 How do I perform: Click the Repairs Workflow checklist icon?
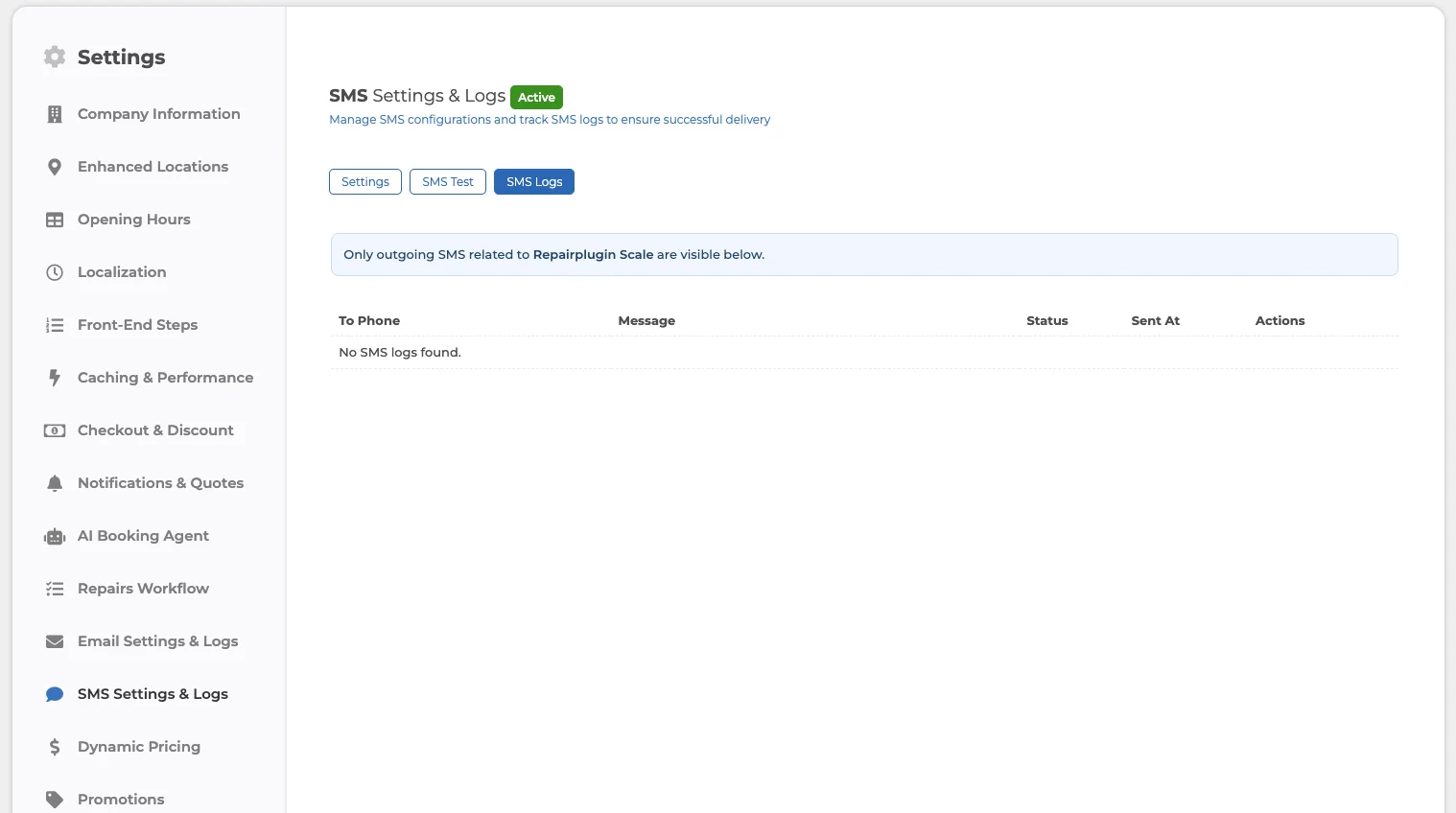pos(55,589)
